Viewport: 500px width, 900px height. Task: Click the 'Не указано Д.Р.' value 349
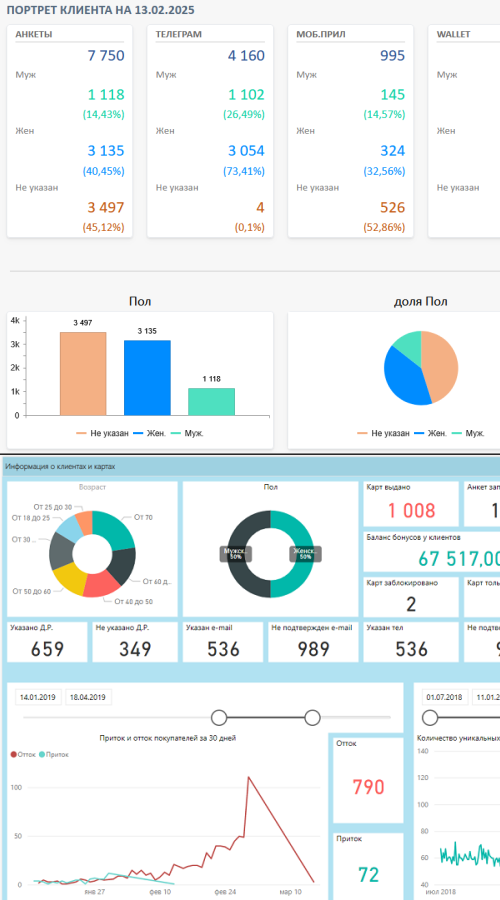coord(135,649)
